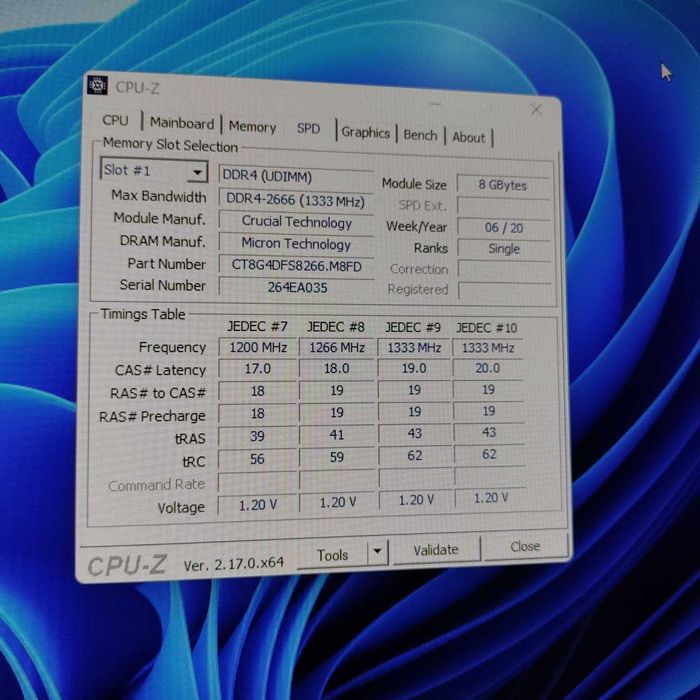
Task: Click serial number 264EA035
Action: pos(297,287)
